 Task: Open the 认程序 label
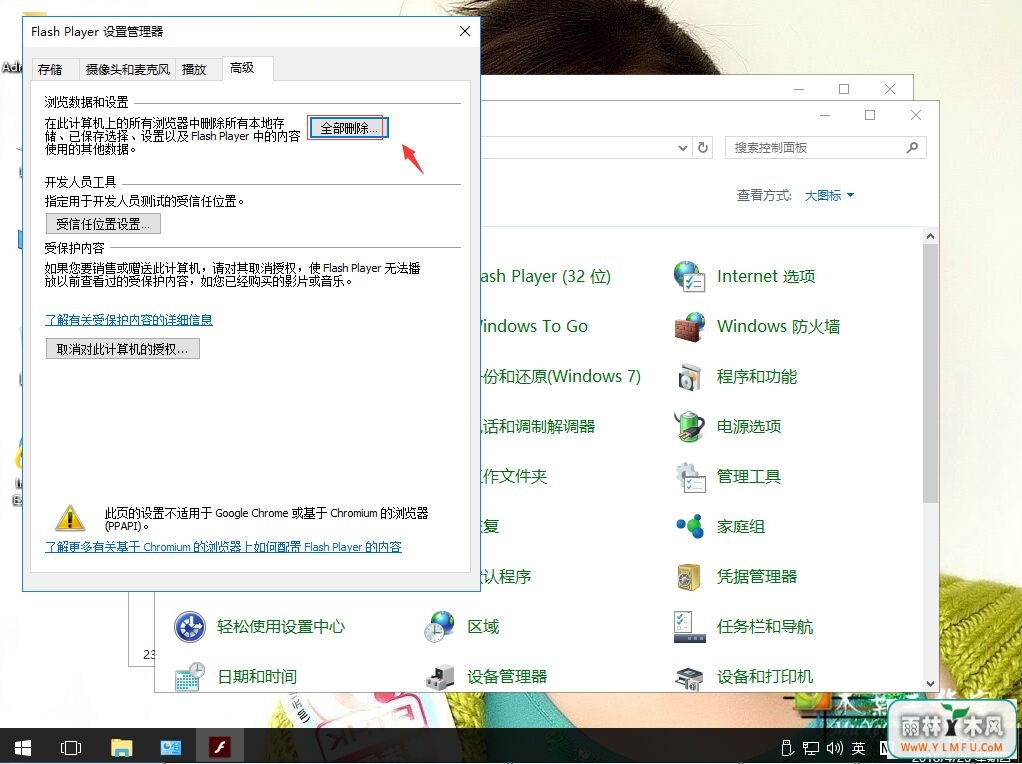tap(506, 576)
